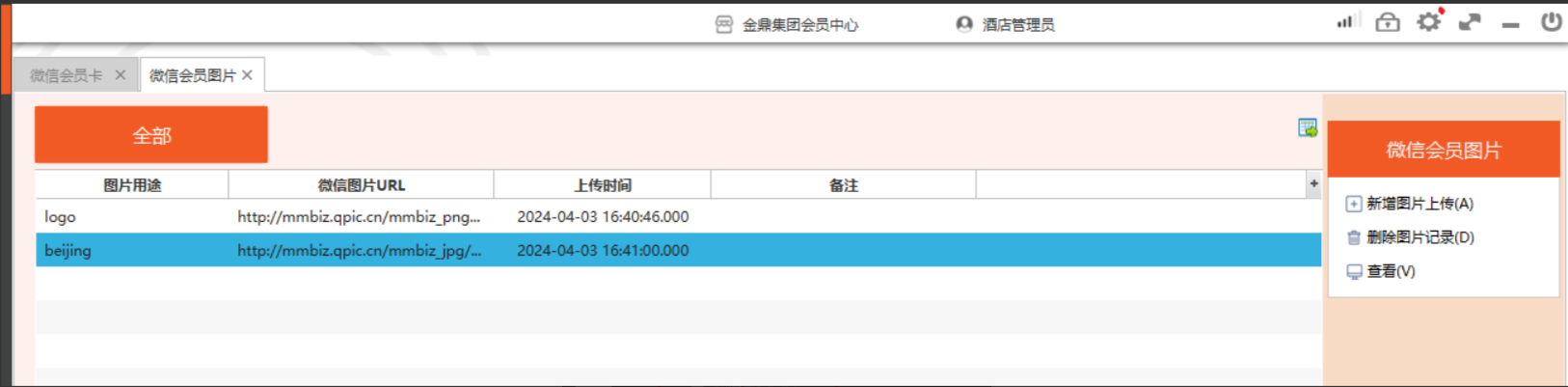
Task: Click the 图片用途 column header
Action: pyautogui.click(x=132, y=185)
